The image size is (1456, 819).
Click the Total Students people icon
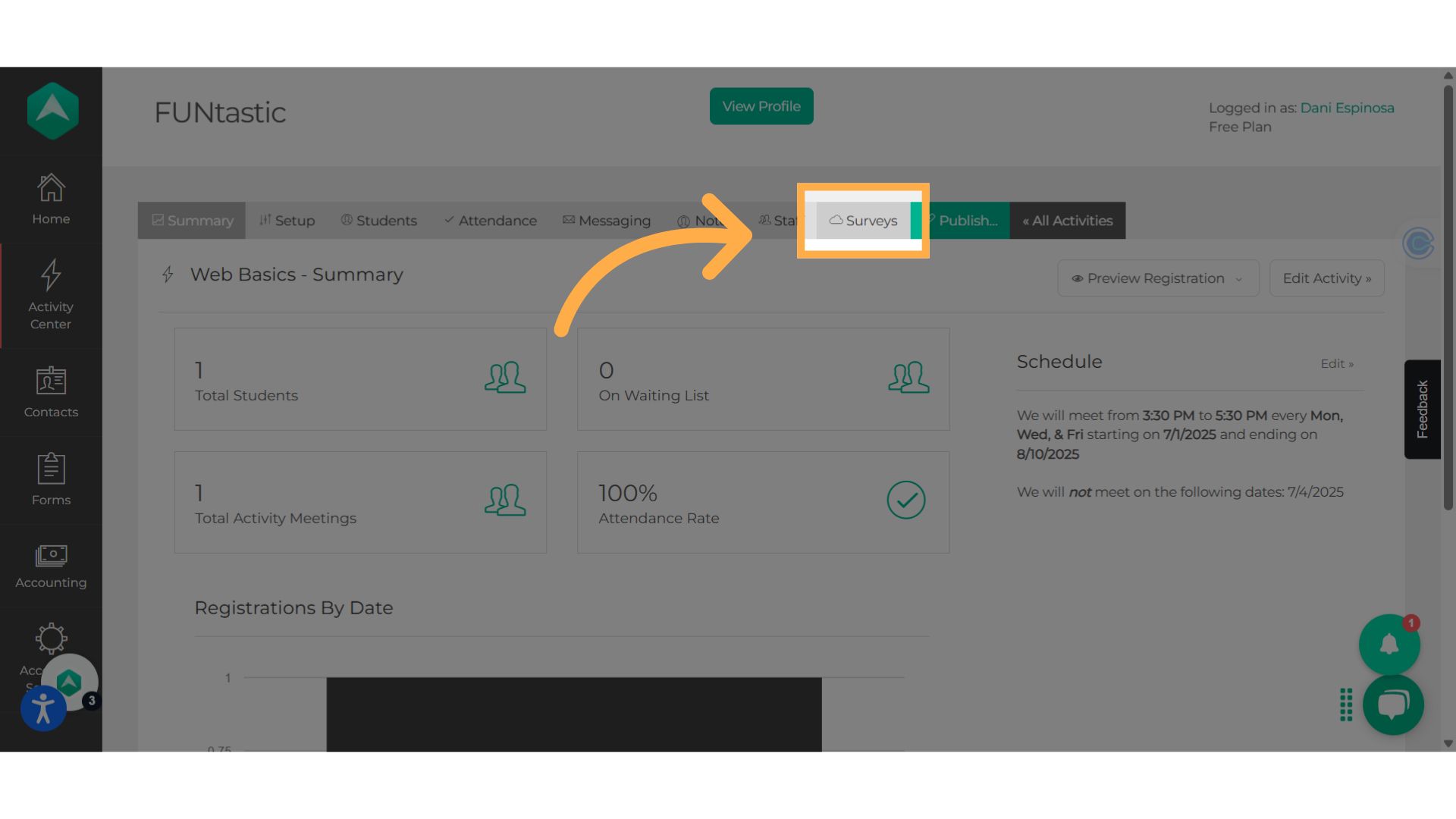[x=505, y=378]
